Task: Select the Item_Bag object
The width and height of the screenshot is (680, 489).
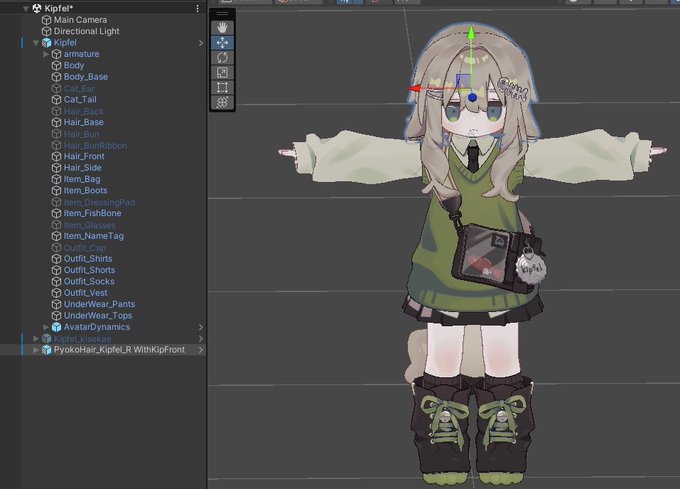Action: pos(82,179)
